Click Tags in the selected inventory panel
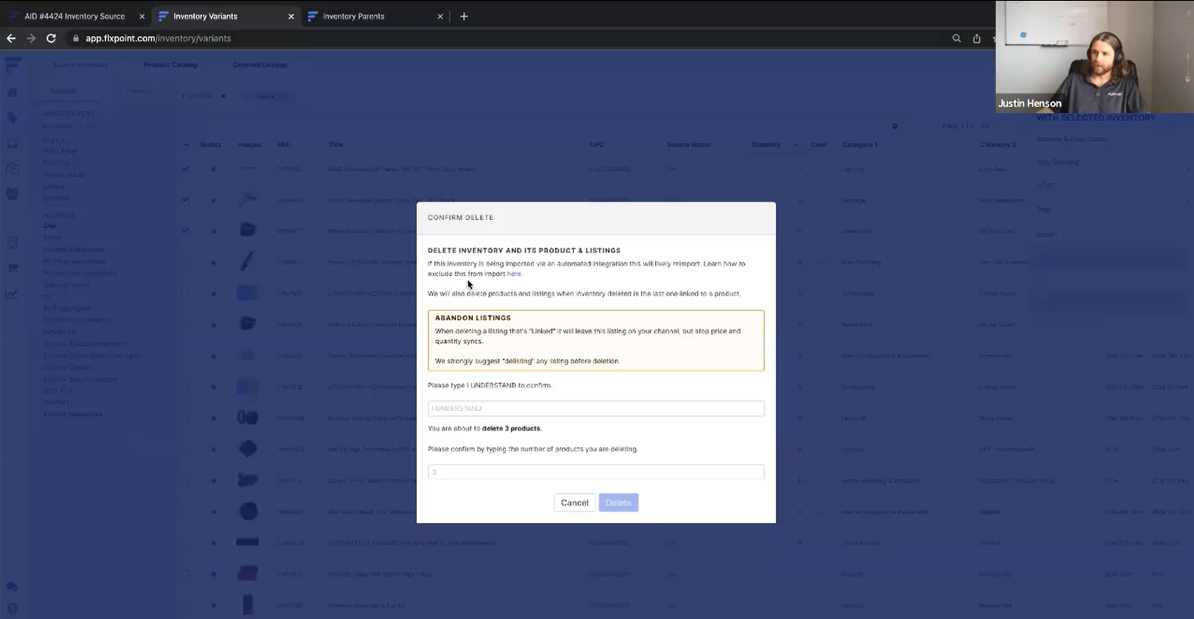The width and height of the screenshot is (1194, 619). (1044, 209)
